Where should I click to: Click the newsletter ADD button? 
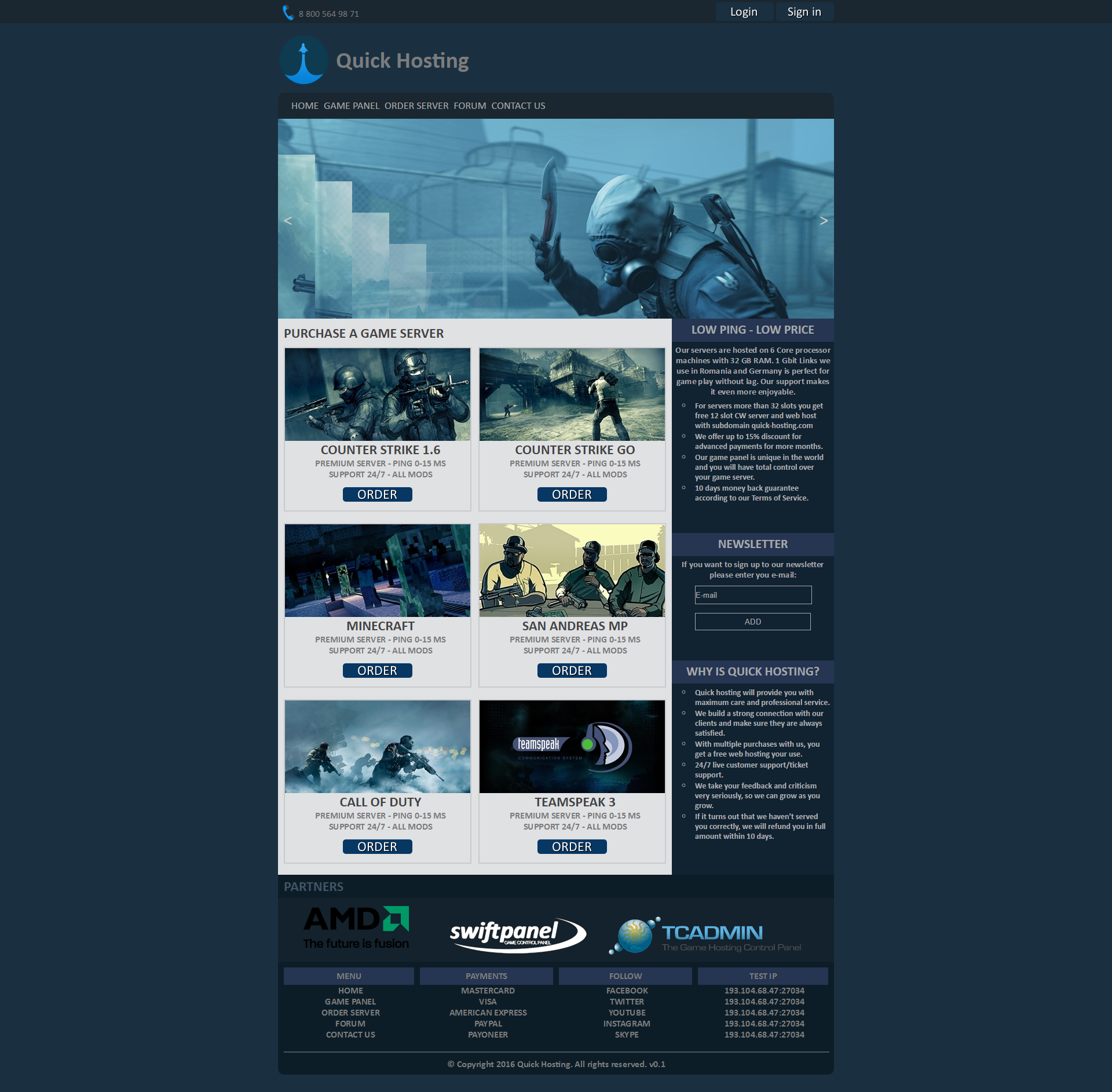752,622
